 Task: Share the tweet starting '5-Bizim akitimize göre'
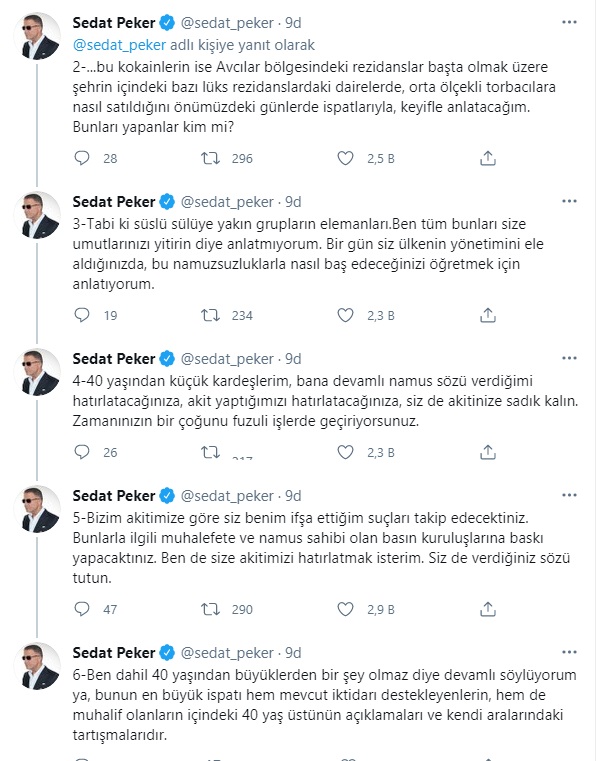point(487,609)
